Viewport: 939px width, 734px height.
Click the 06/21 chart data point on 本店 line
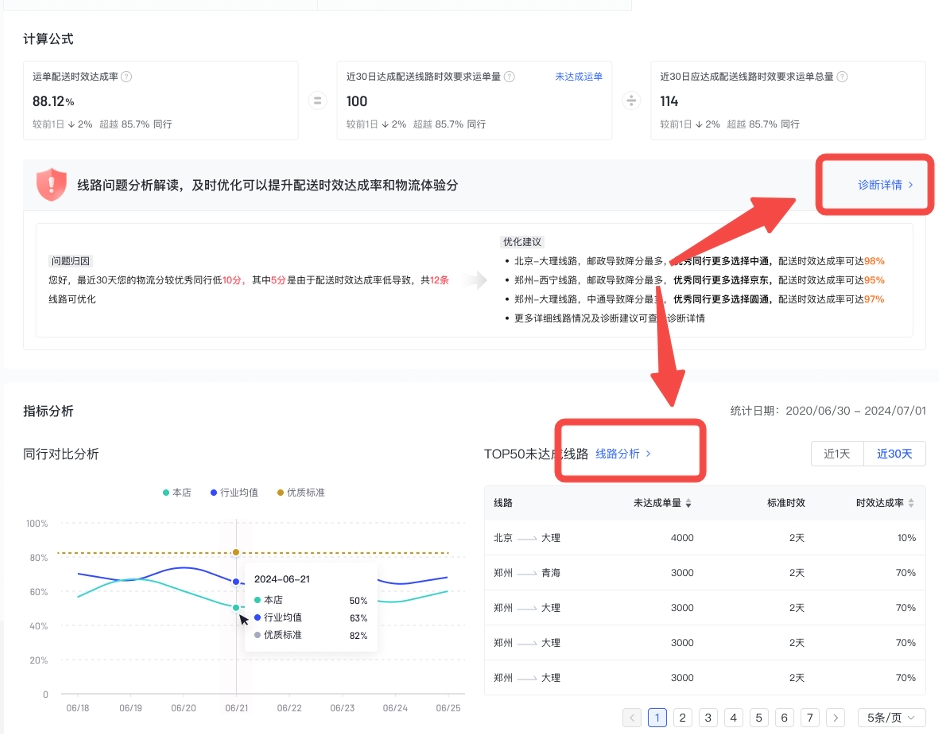click(x=236, y=607)
